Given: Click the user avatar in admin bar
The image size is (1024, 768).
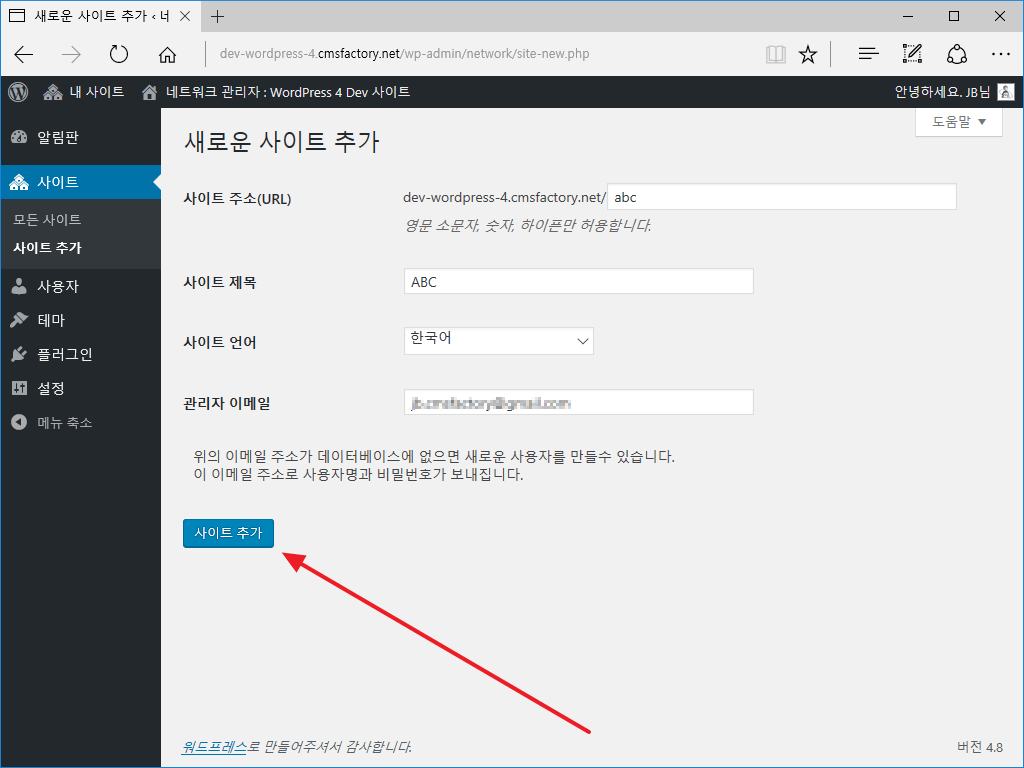Looking at the screenshot, I should pyautogui.click(x=1006, y=92).
